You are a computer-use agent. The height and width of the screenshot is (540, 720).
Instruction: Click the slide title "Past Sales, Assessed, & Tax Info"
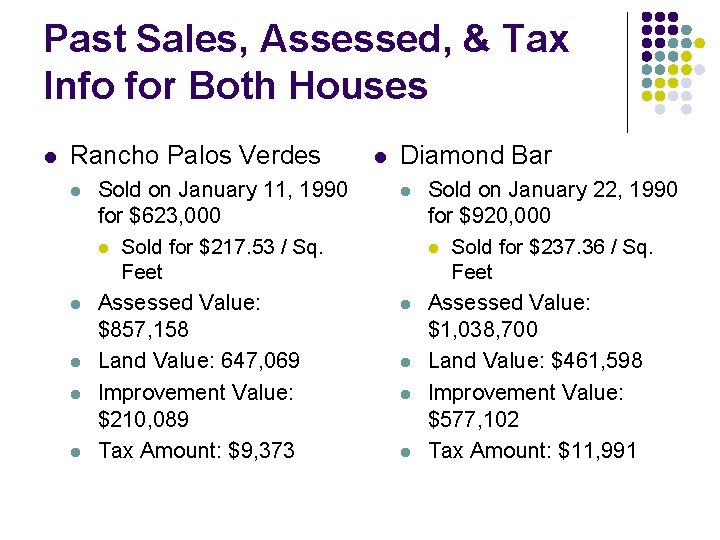pos(305,62)
